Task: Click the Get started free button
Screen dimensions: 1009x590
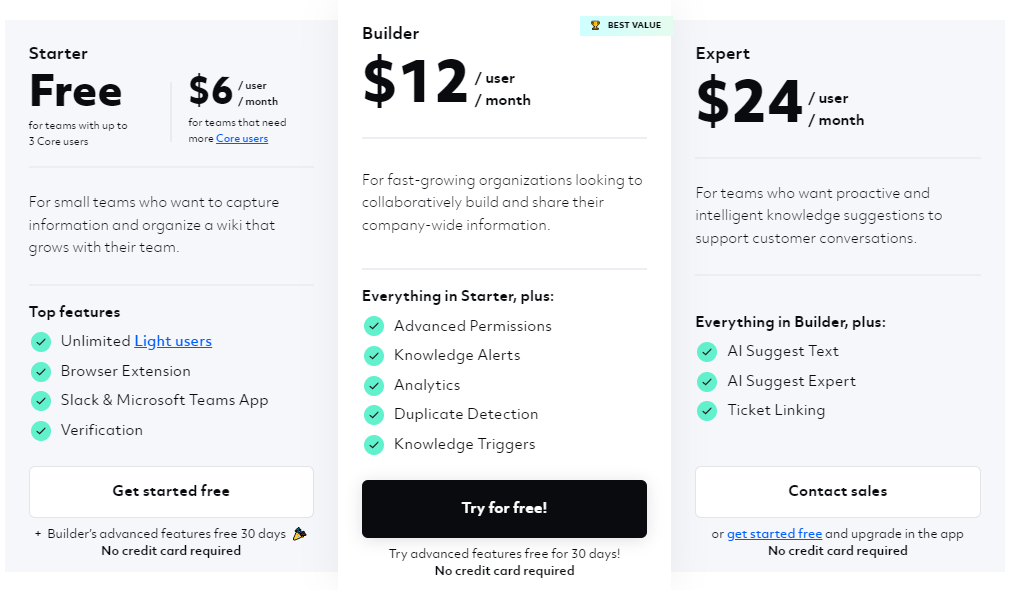Action: (171, 492)
